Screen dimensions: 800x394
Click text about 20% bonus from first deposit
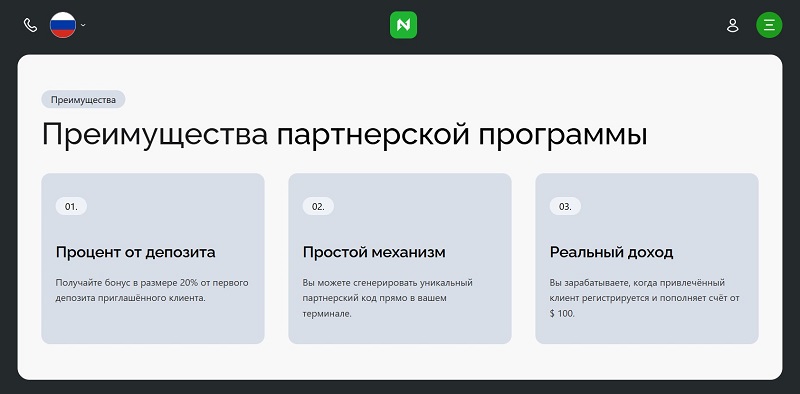pyautogui.click(x=152, y=290)
